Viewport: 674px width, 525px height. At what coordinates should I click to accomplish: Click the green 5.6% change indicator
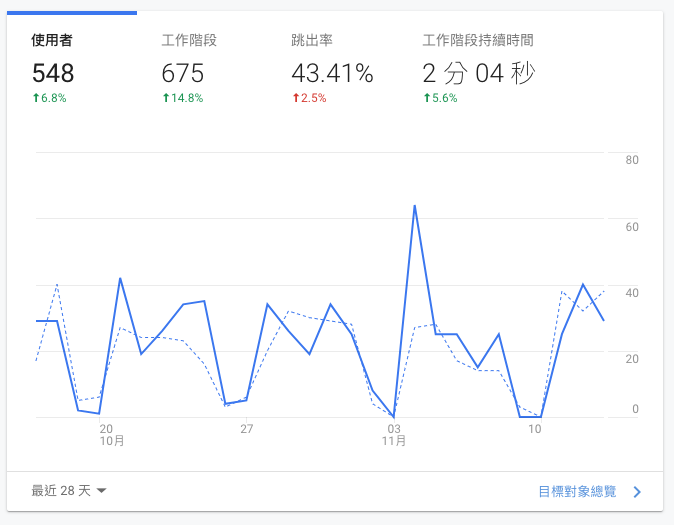pyautogui.click(x=440, y=98)
